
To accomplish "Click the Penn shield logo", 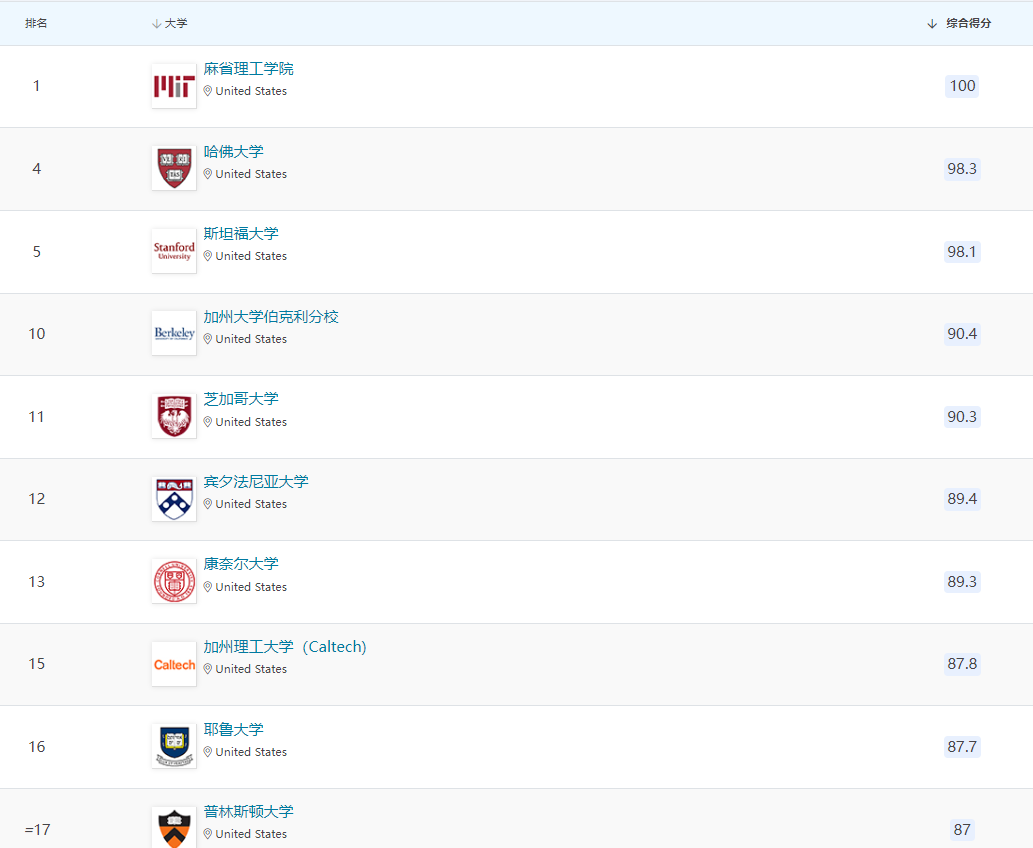I will click(174, 499).
